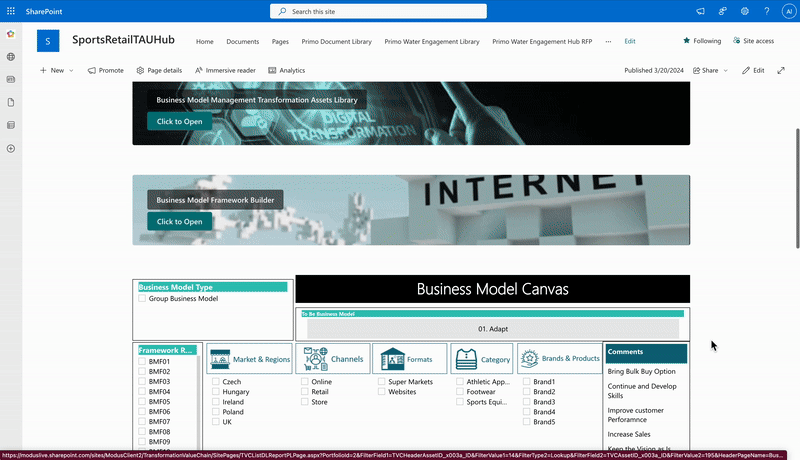The width and height of the screenshot is (800, 460).
Task: Click the Category apparel icon
Action: pyautogui.click(x=466, y=359)
